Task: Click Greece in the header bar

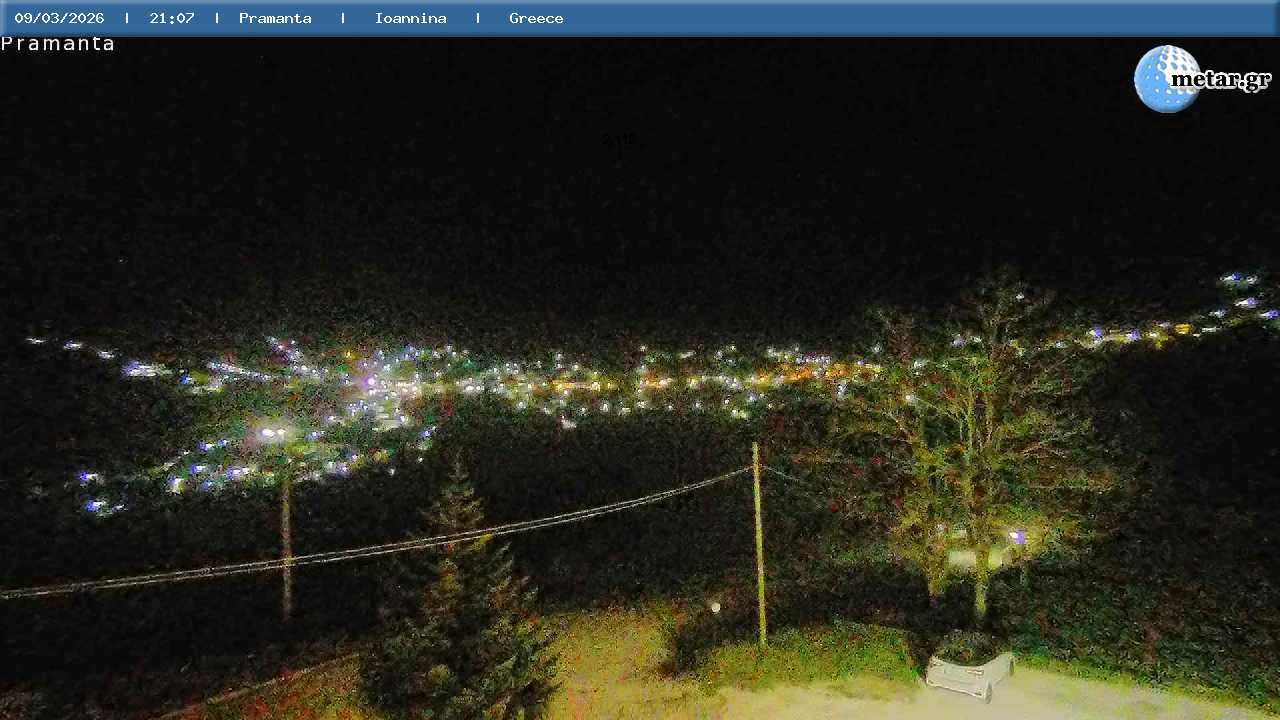Action: pos(536,18)
